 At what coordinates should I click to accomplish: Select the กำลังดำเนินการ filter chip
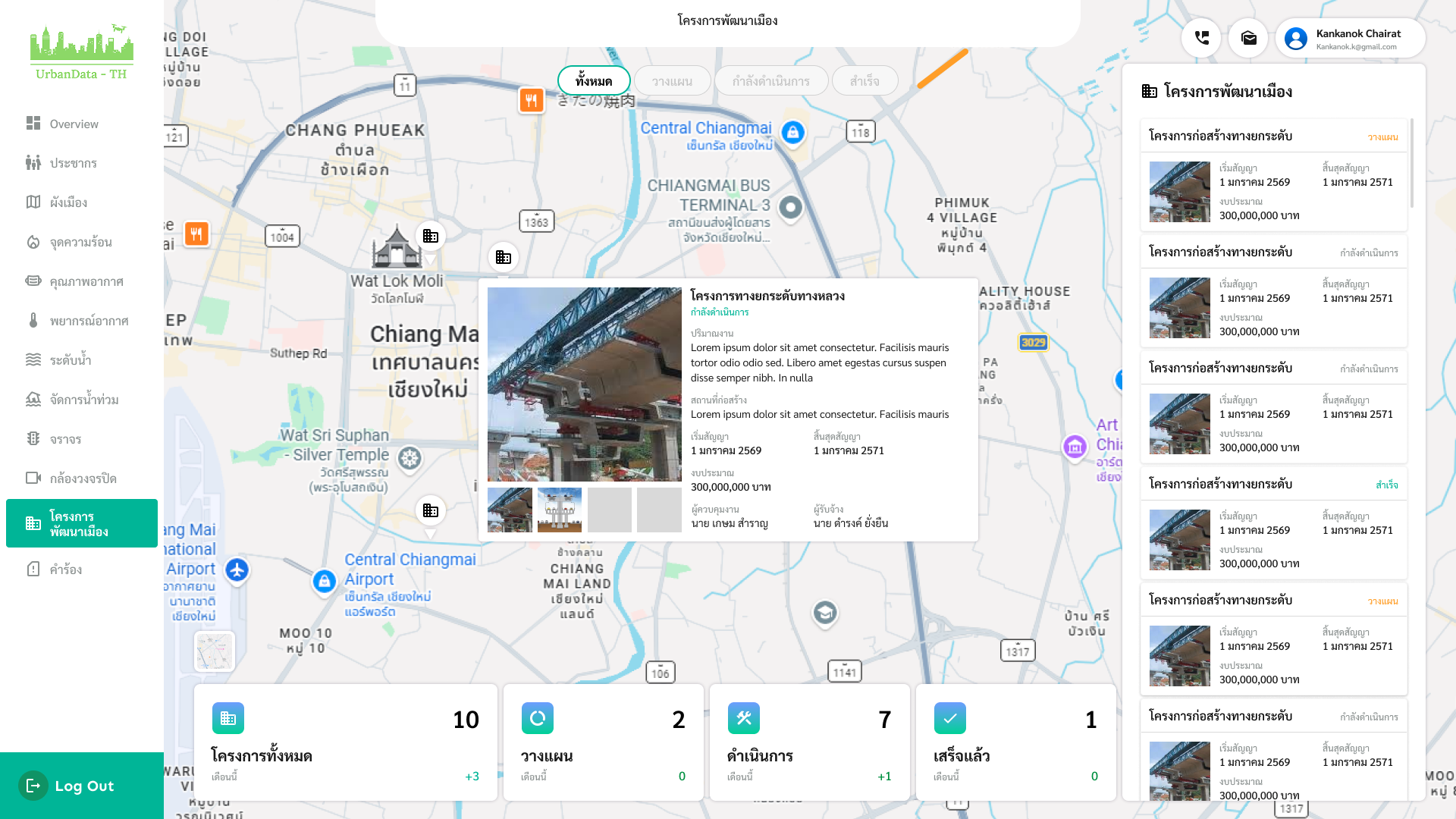[770, 80]
